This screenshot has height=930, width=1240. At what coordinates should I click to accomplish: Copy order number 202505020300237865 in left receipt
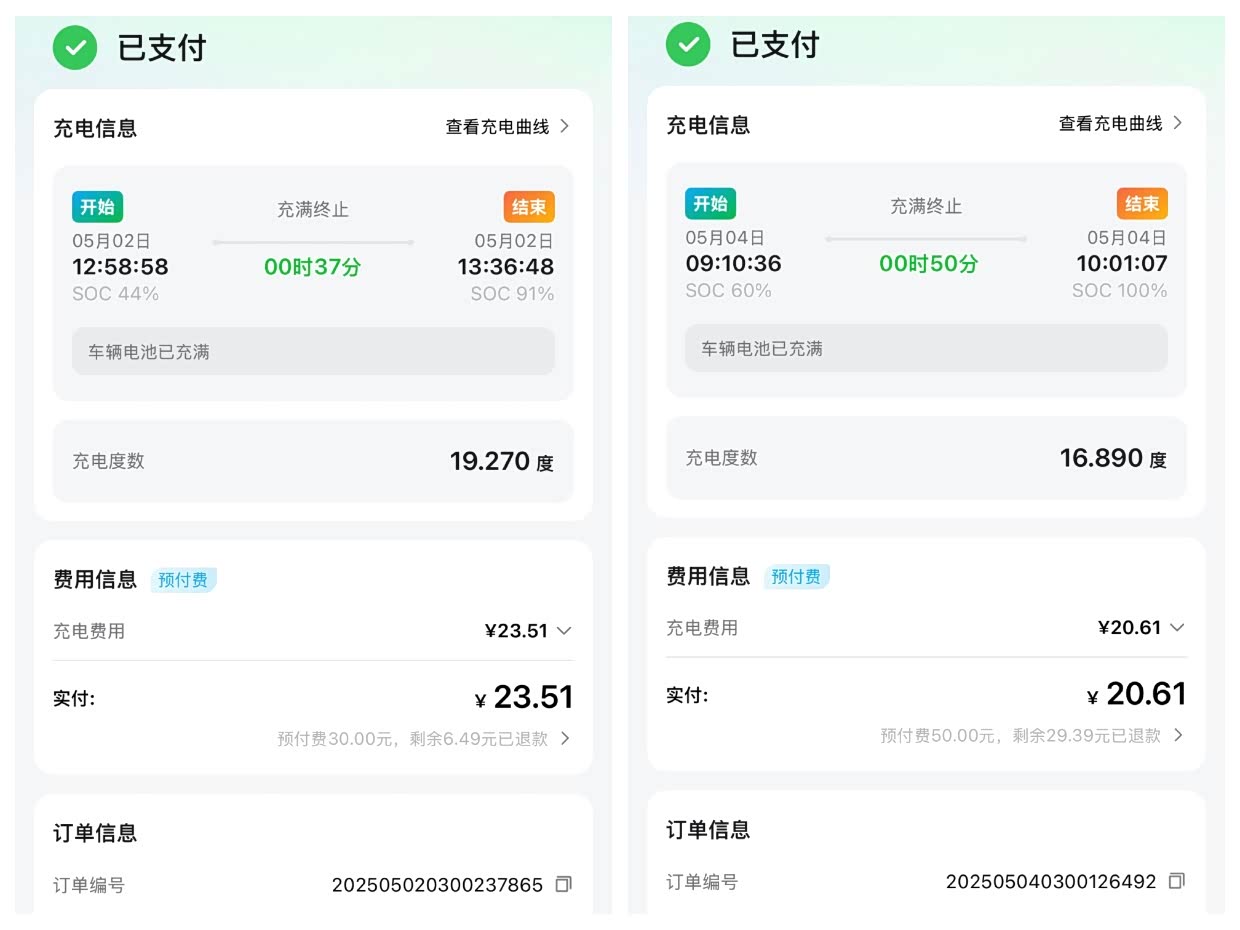tap(563, 885)
